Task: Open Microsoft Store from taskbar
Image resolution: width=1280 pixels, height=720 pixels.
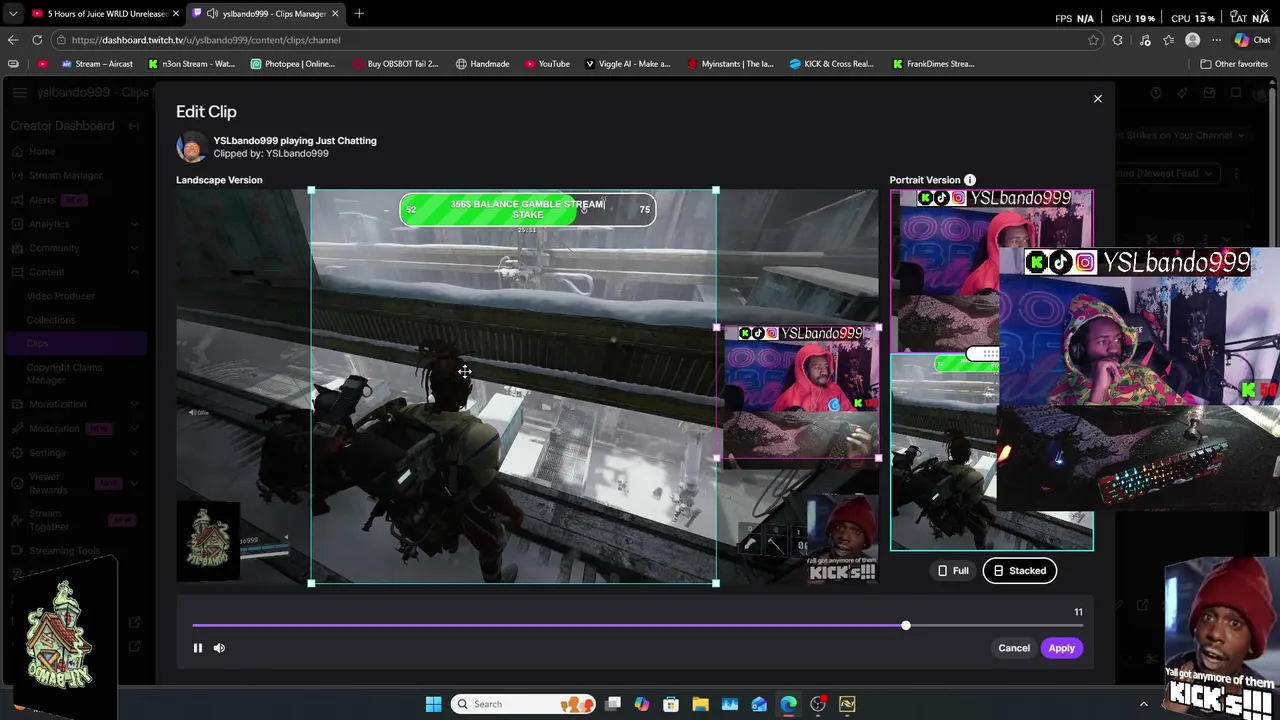Action: pos(671,704)
